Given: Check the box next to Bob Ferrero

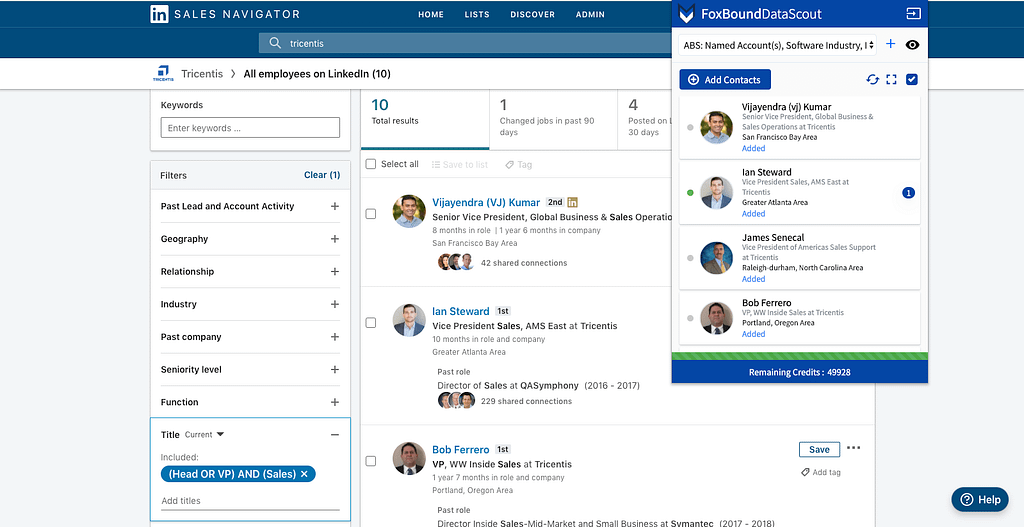Looking at the screenshot, I should pyautogui.click(x=371, y=461).
